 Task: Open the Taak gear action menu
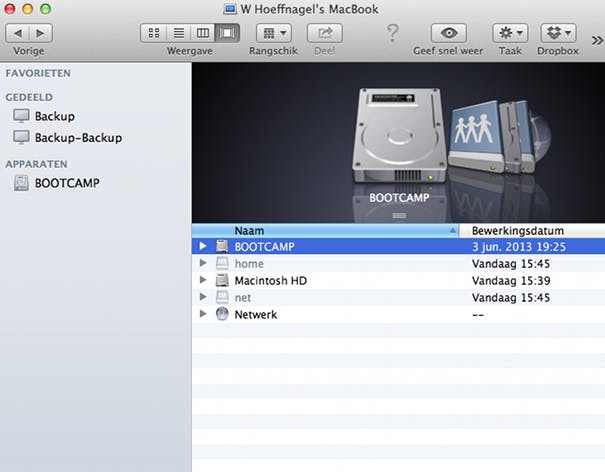510,33
